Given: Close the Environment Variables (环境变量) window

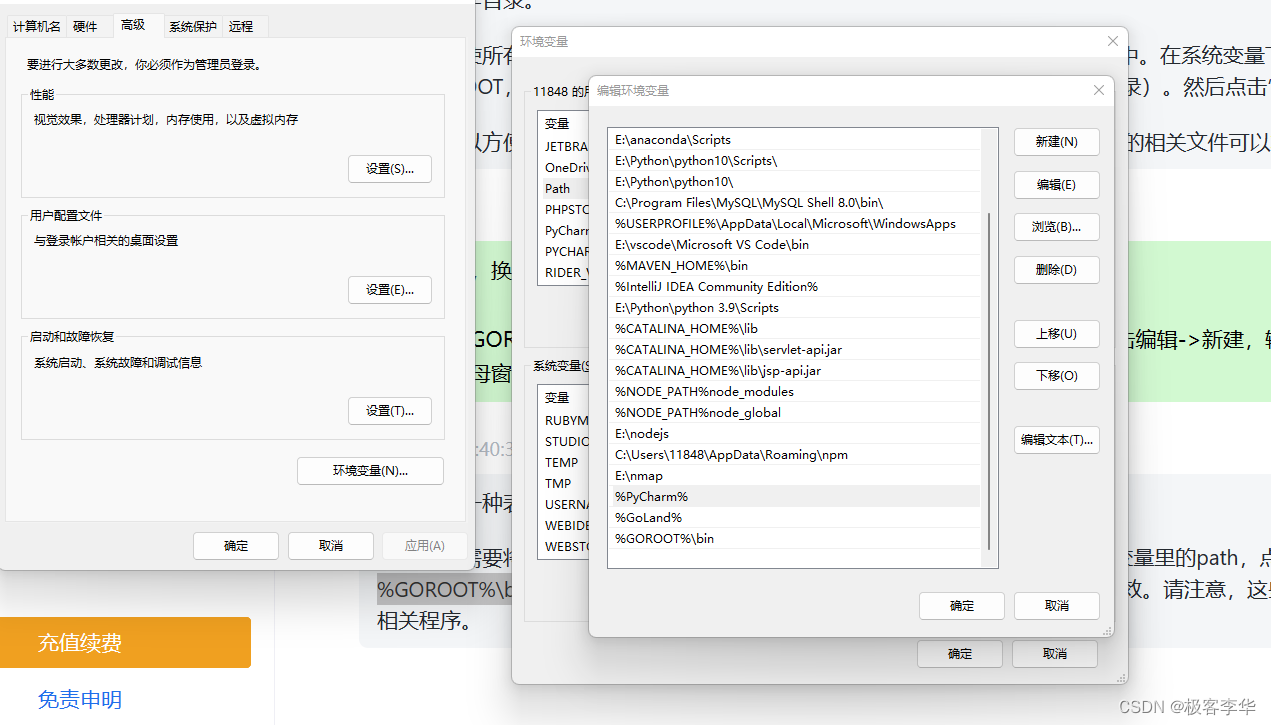Looking at the screenshot, I should (x=1113, y=41).
